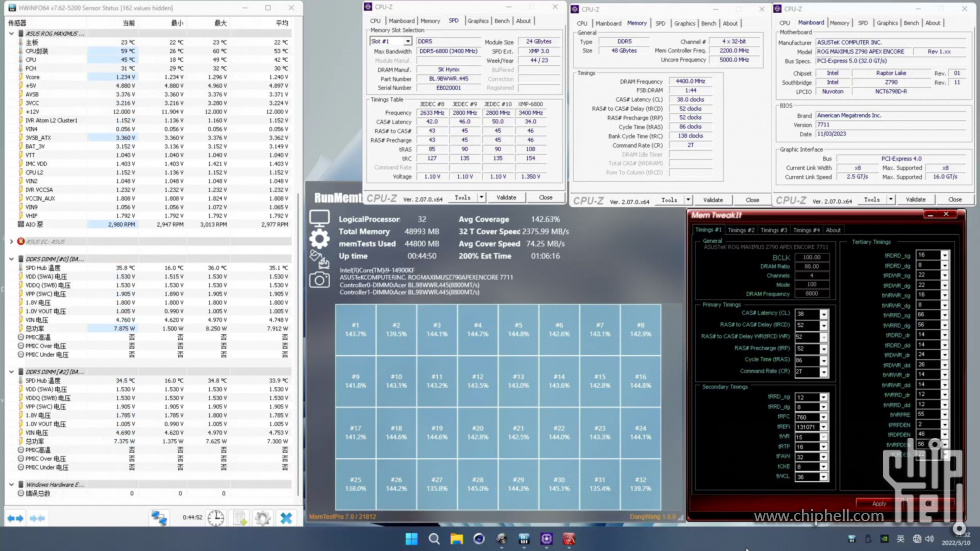
Task: Click RunMemTest monitor display icon
Action: [x=319, y=218]
